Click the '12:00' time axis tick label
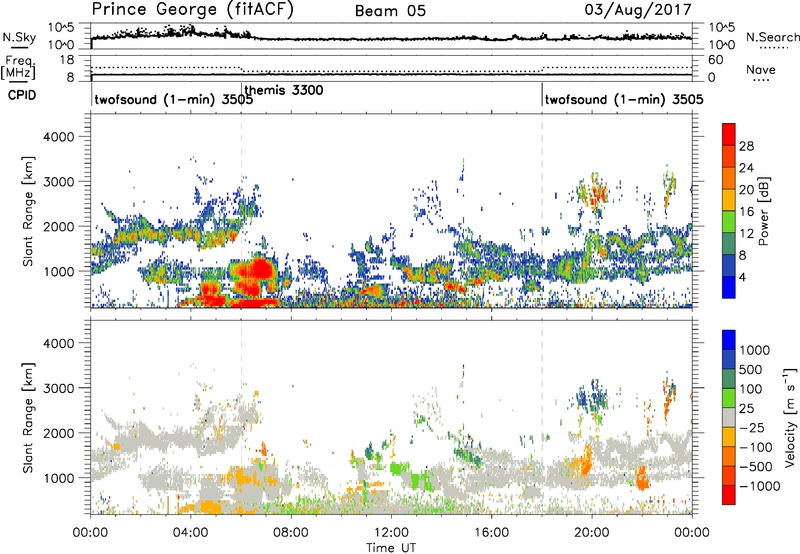Image resolution: width=800 pixels, height=554 pixels. pyautogui.click(x=391, y=533)
